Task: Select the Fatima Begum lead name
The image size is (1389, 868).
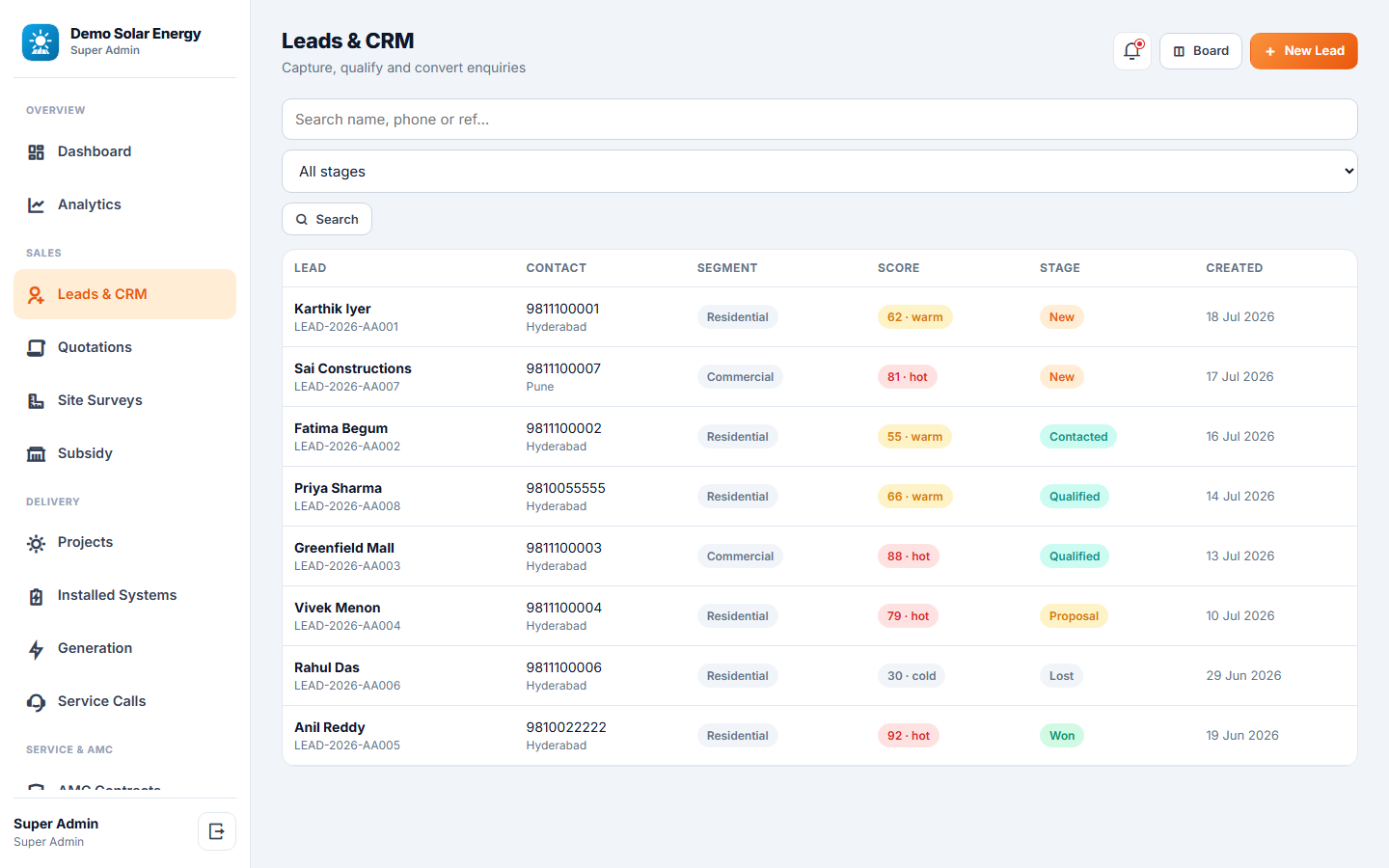Action: (341, 428)
